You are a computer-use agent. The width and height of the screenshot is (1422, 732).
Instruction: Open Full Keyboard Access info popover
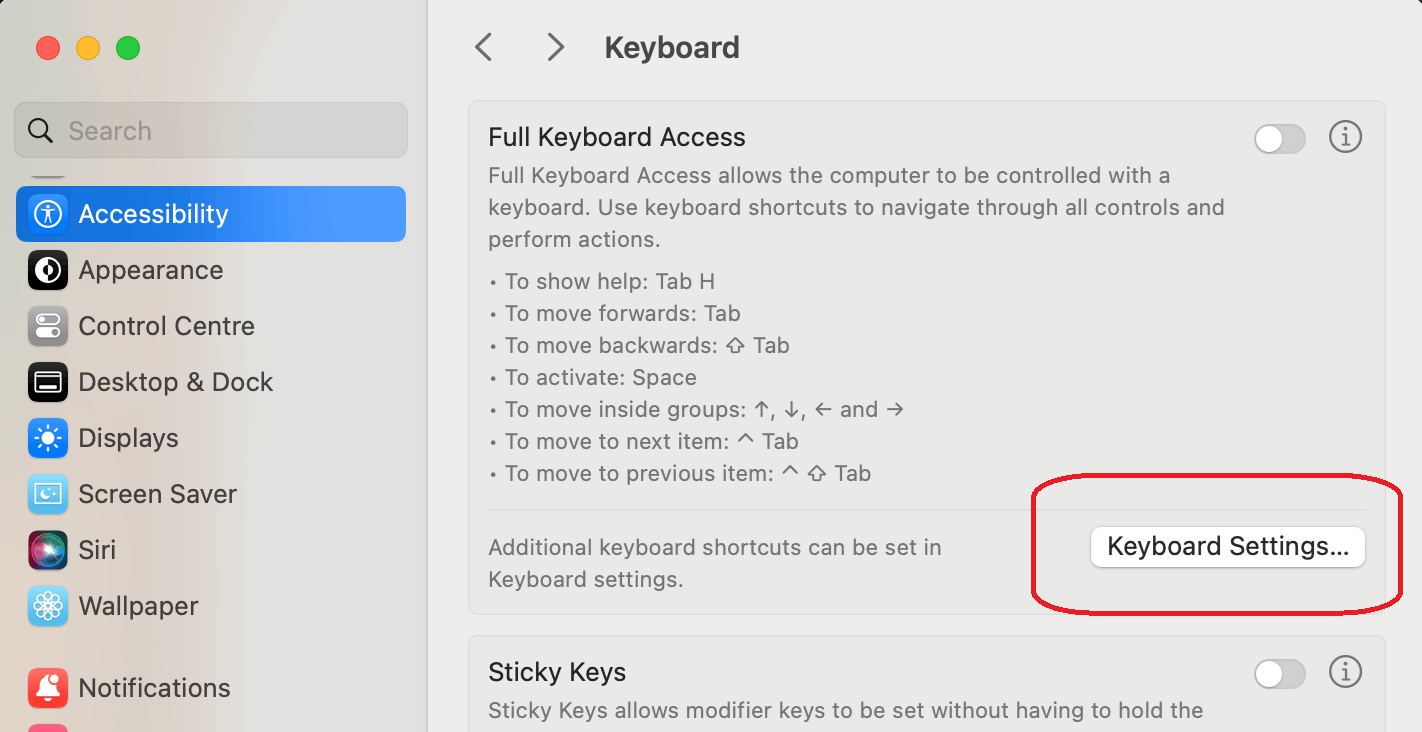click(1345, 138)
